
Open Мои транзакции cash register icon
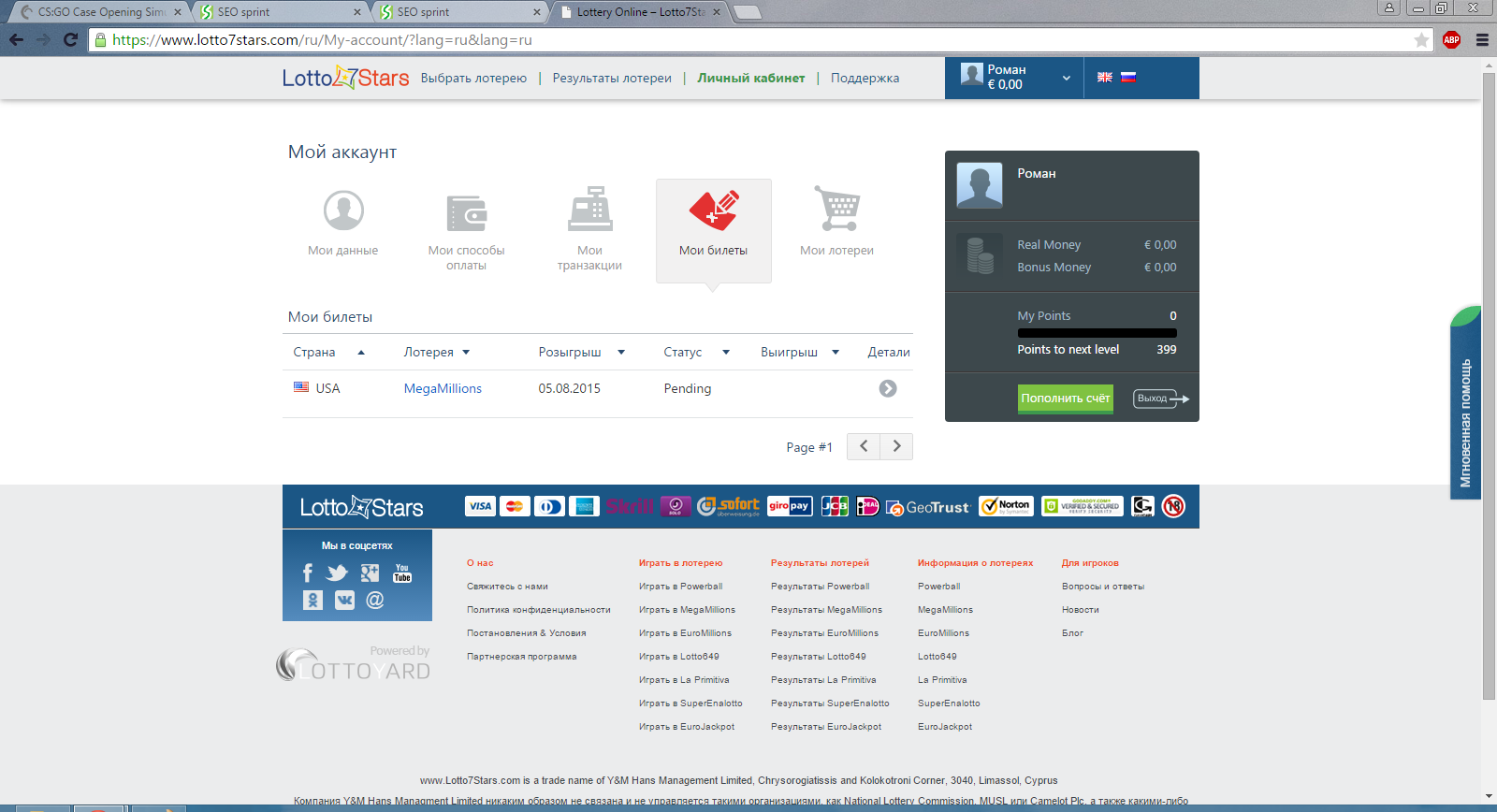click(590, 209)
